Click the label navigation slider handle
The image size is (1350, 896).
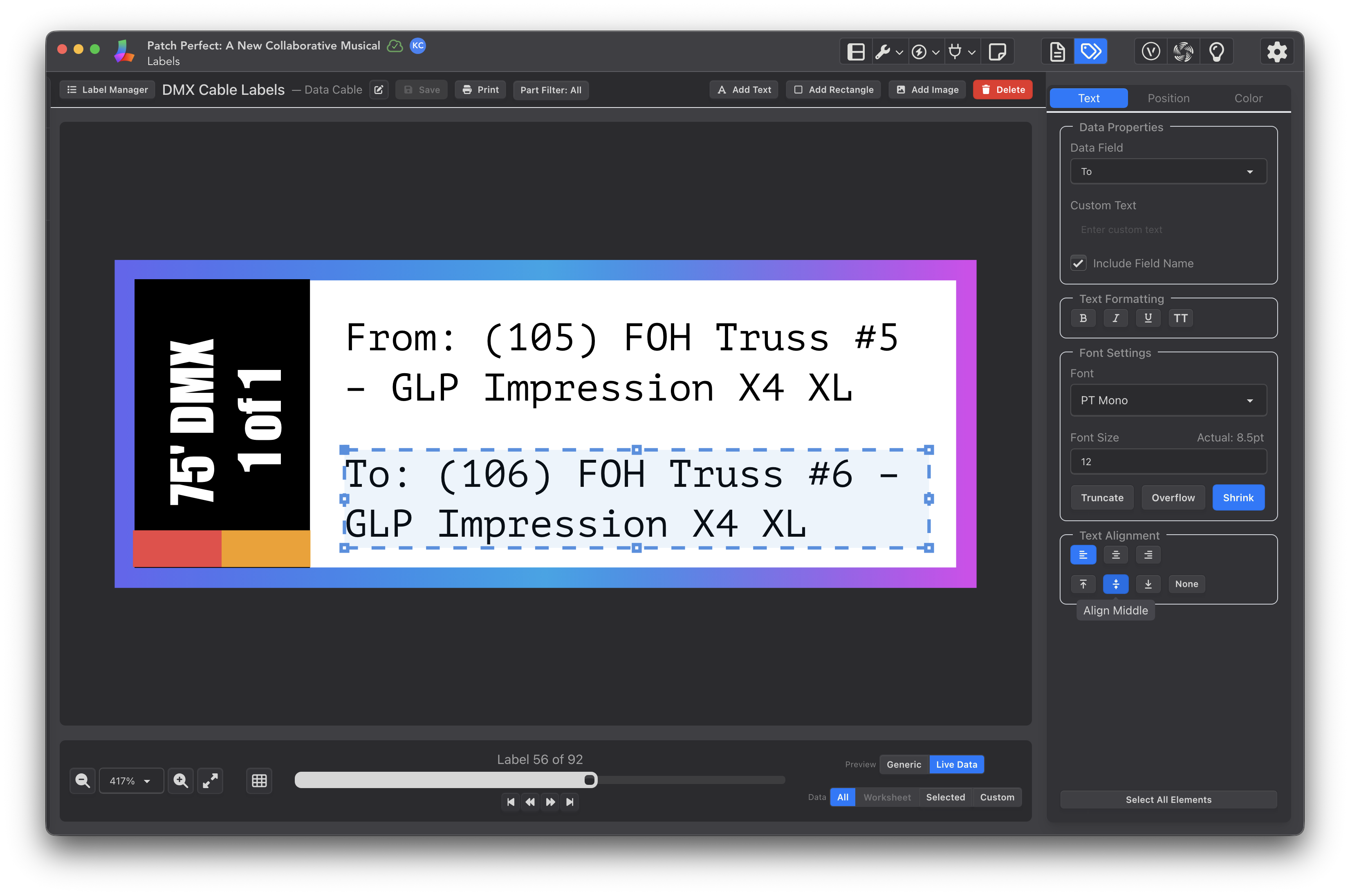(589, 780)
